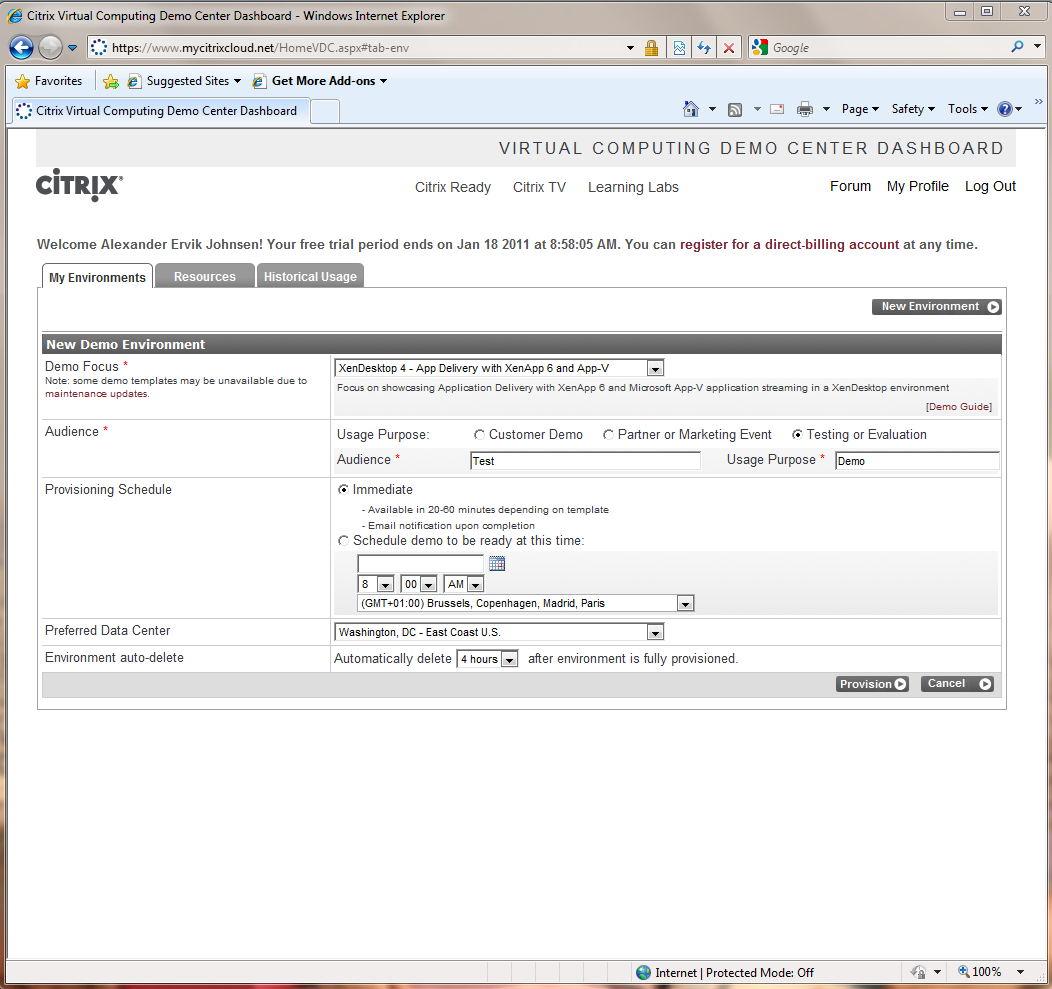The height and width of the screenshot is (989, 1052).
Task: Open the AM/PM dropdown
Action: [464, 584]
